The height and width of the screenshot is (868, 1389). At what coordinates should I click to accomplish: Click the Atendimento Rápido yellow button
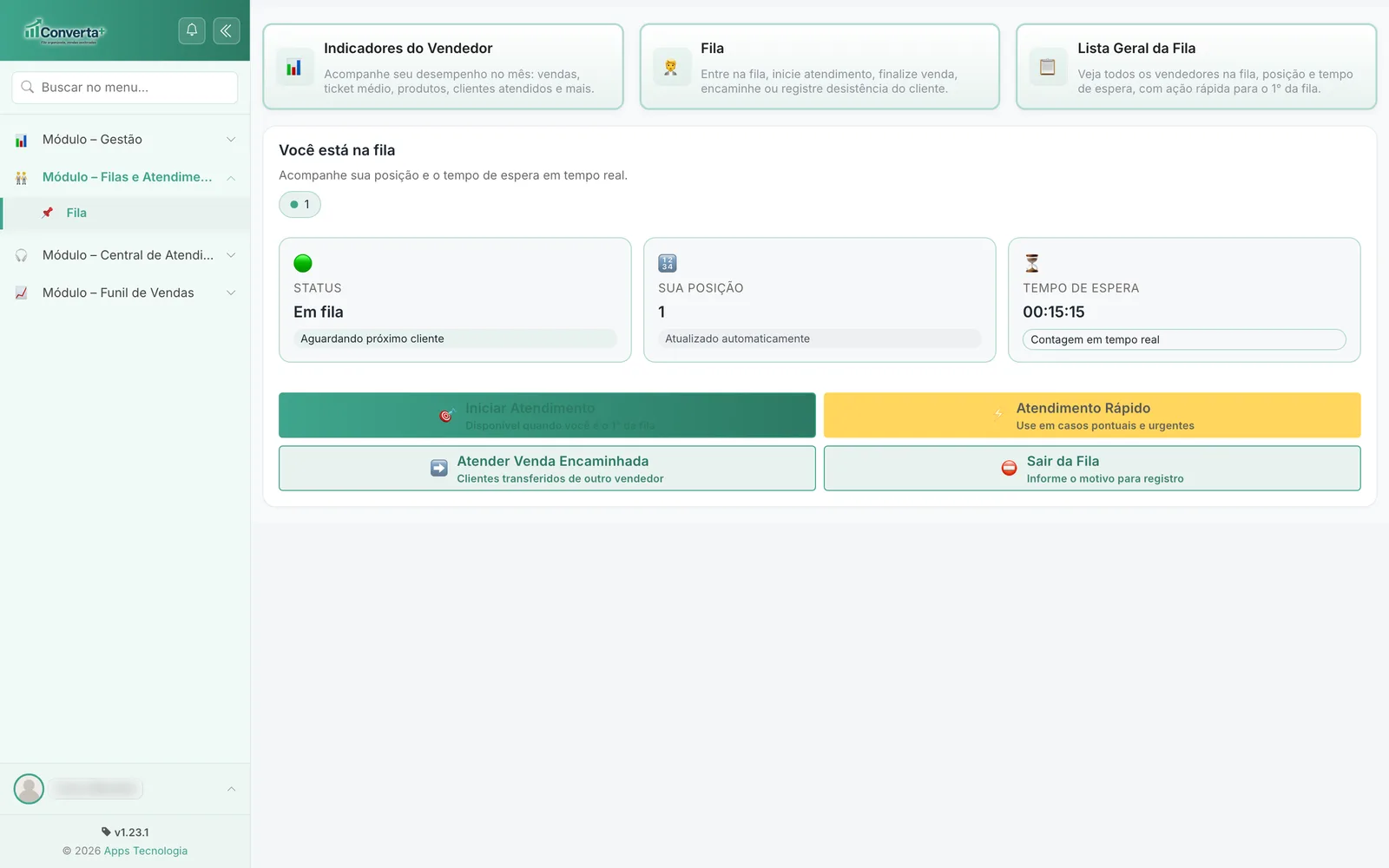(x=1092, y=415)
